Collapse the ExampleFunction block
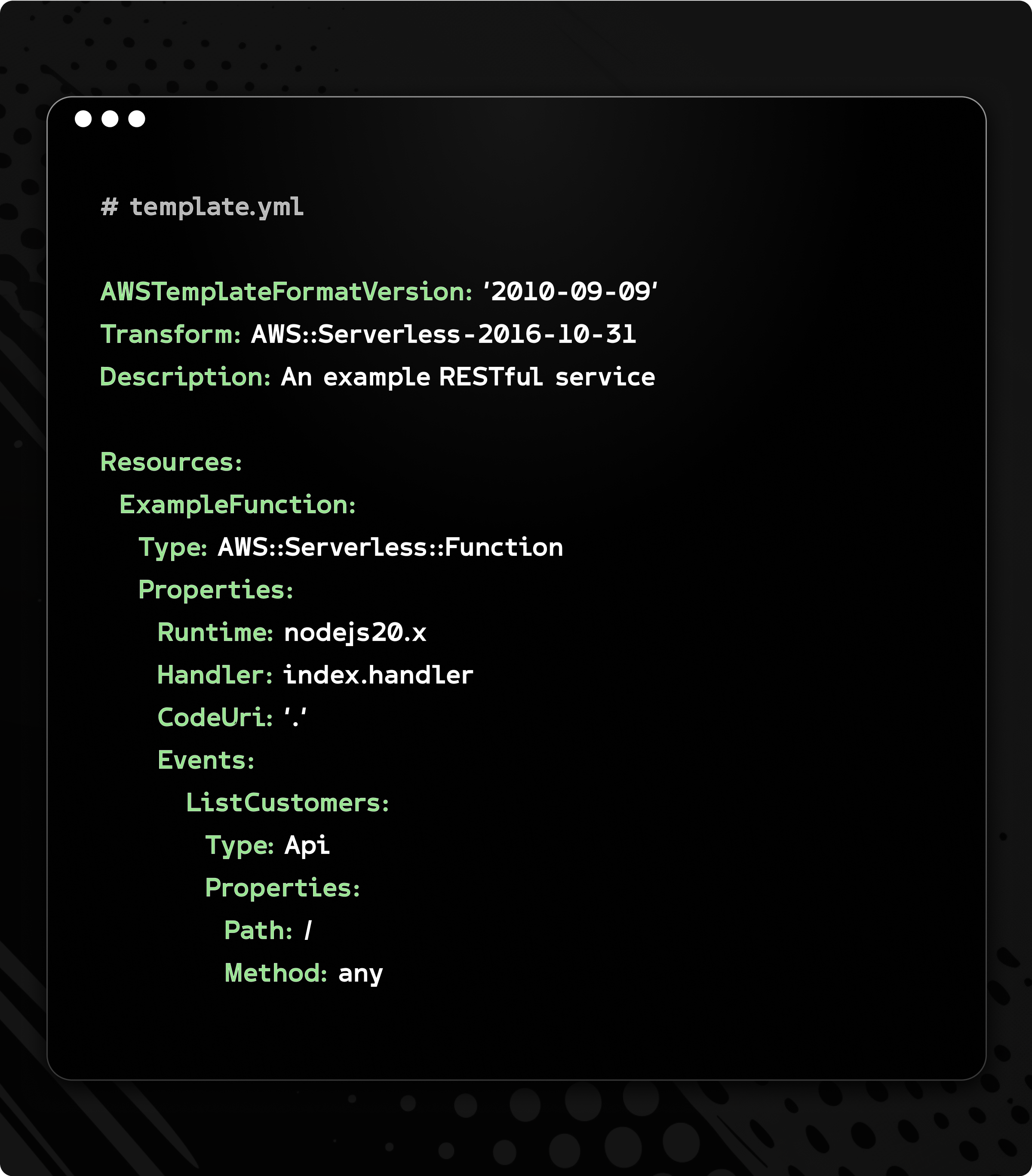 [237, 505]
